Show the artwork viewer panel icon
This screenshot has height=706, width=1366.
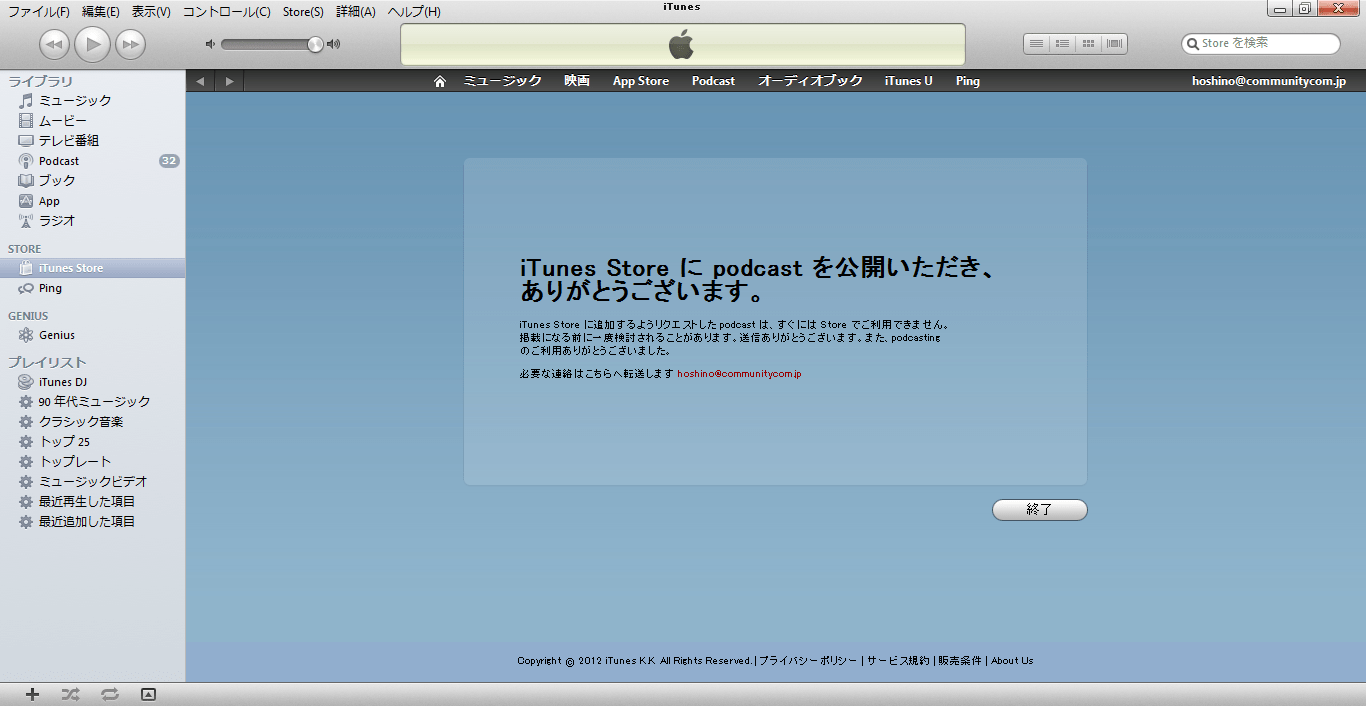[x=148, y=694]
